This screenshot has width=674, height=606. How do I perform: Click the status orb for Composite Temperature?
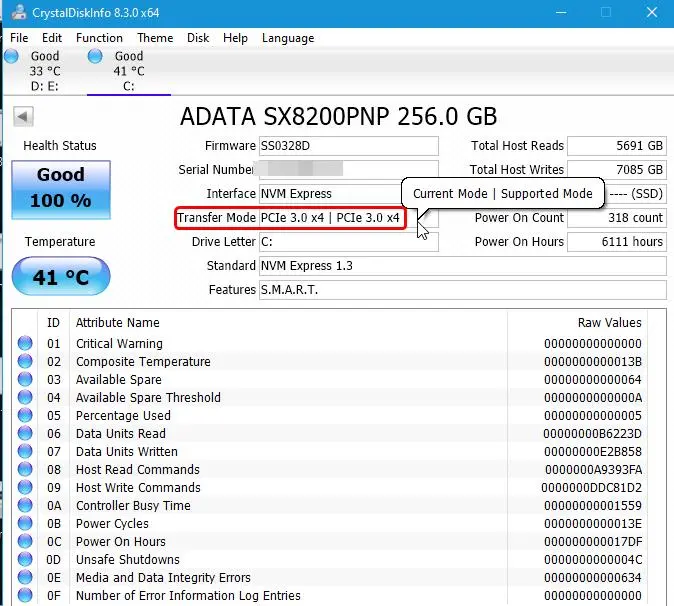tap(25, 361)
